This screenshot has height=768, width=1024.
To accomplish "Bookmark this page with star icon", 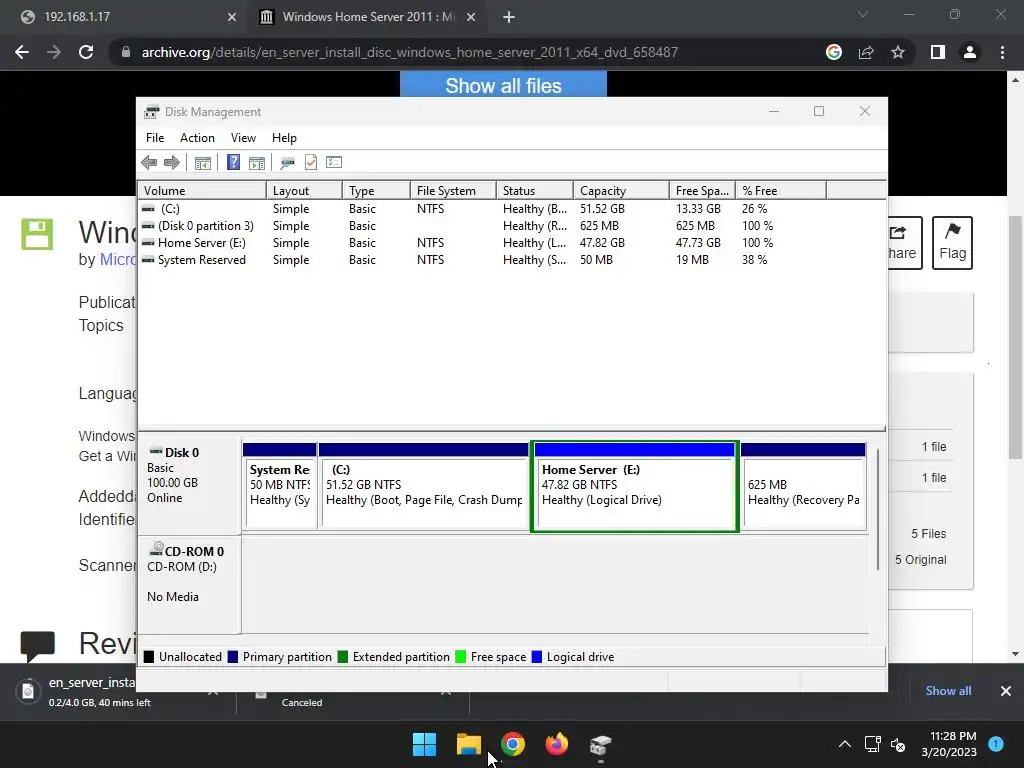I will tap(899, 52).
